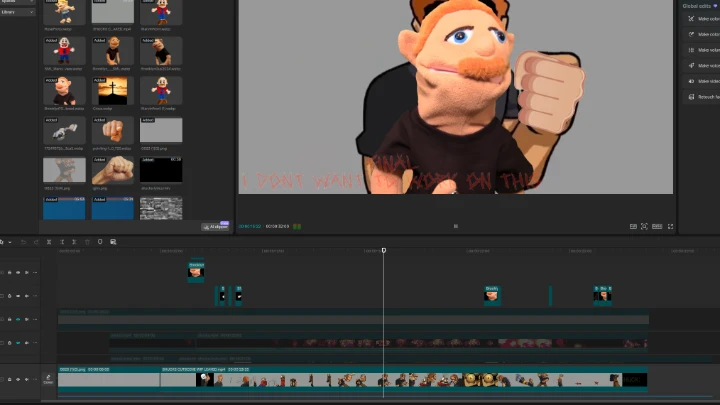
Task: Lock the main video track
Action: pyautogui.click(x=10, y=379)
